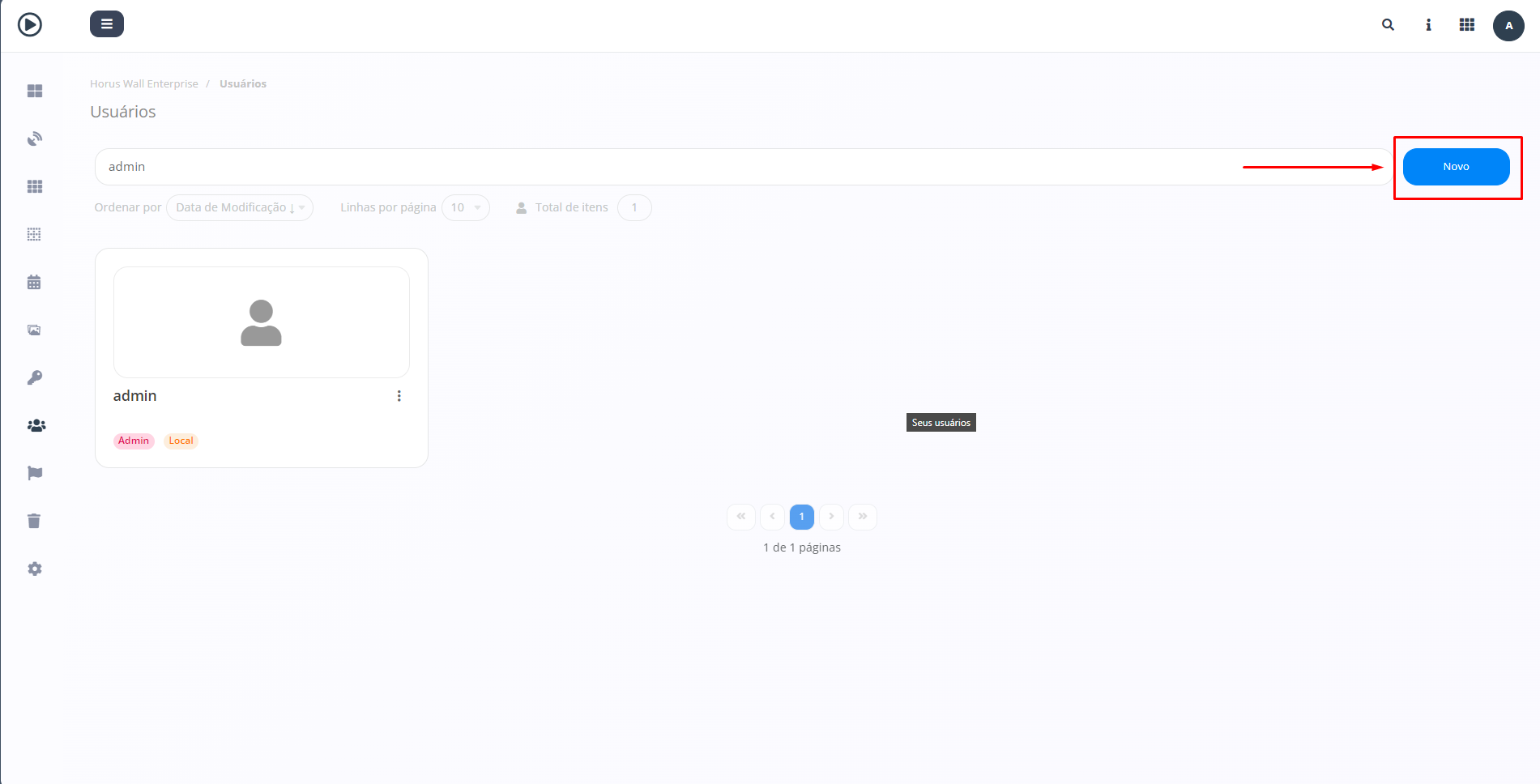Open the flag sidebar icon
The height and width of the screenshot is (784, 1540).
35,473
